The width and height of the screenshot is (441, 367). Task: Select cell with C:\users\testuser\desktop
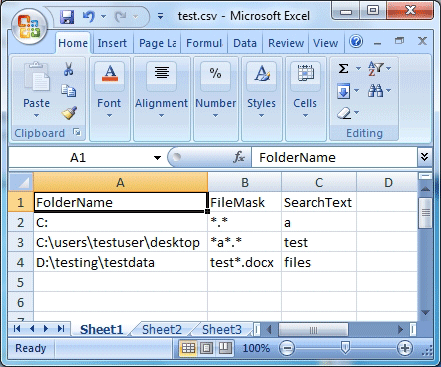coord(121,242)
